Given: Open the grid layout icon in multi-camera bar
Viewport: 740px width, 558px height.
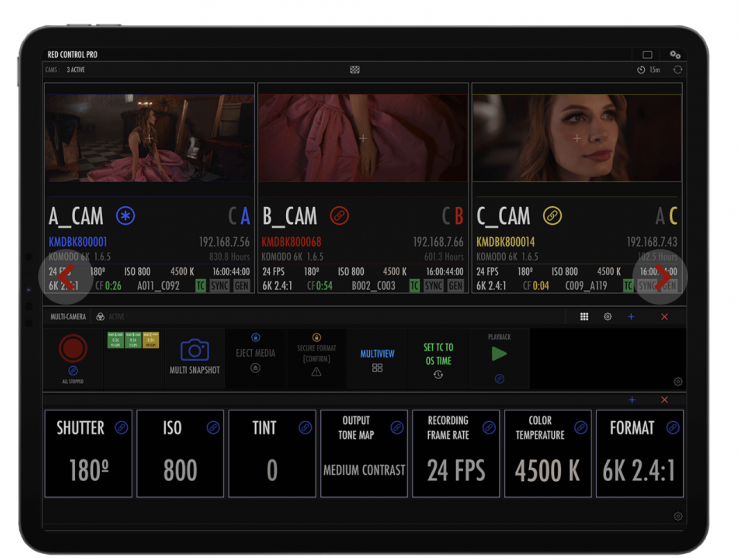Looking at the screenshot, I should click(584, 317).
